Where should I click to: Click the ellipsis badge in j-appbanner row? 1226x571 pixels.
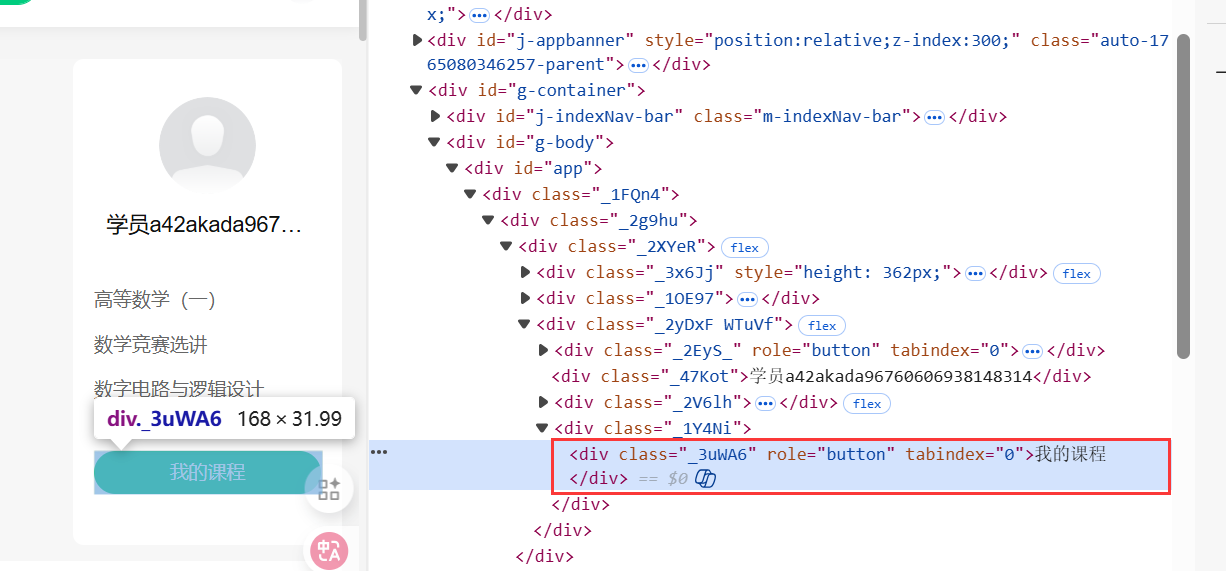click(637, 65)
